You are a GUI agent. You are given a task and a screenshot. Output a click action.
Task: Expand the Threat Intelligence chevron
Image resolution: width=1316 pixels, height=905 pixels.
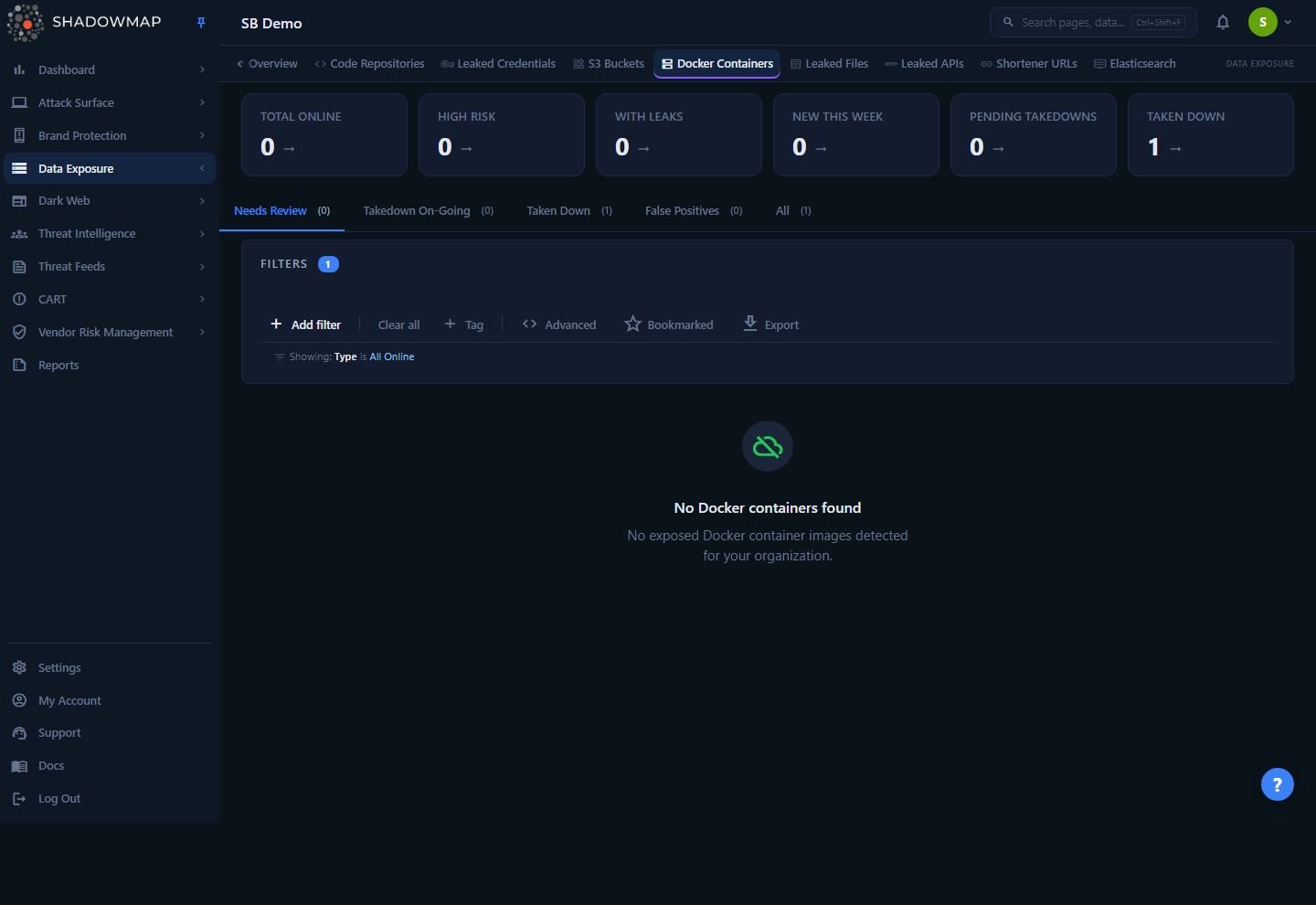pyautogui.click(x=202, y=234)
